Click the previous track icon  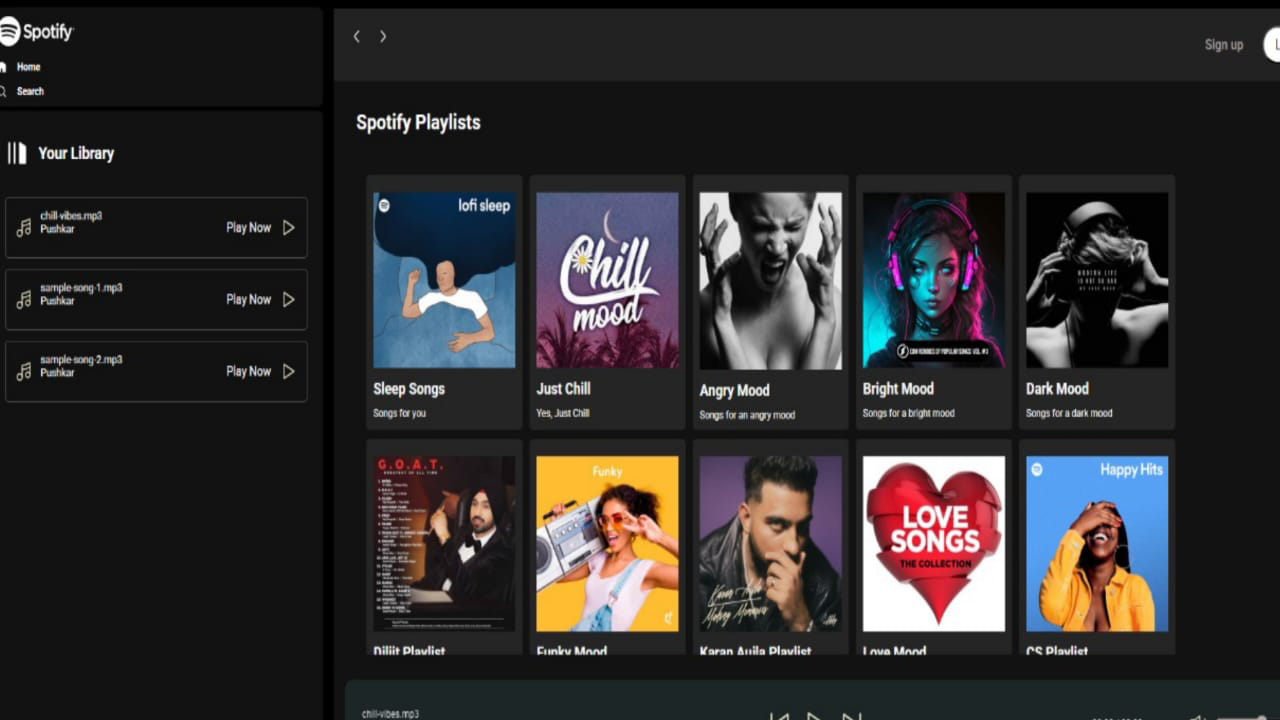tap(780, 716)
